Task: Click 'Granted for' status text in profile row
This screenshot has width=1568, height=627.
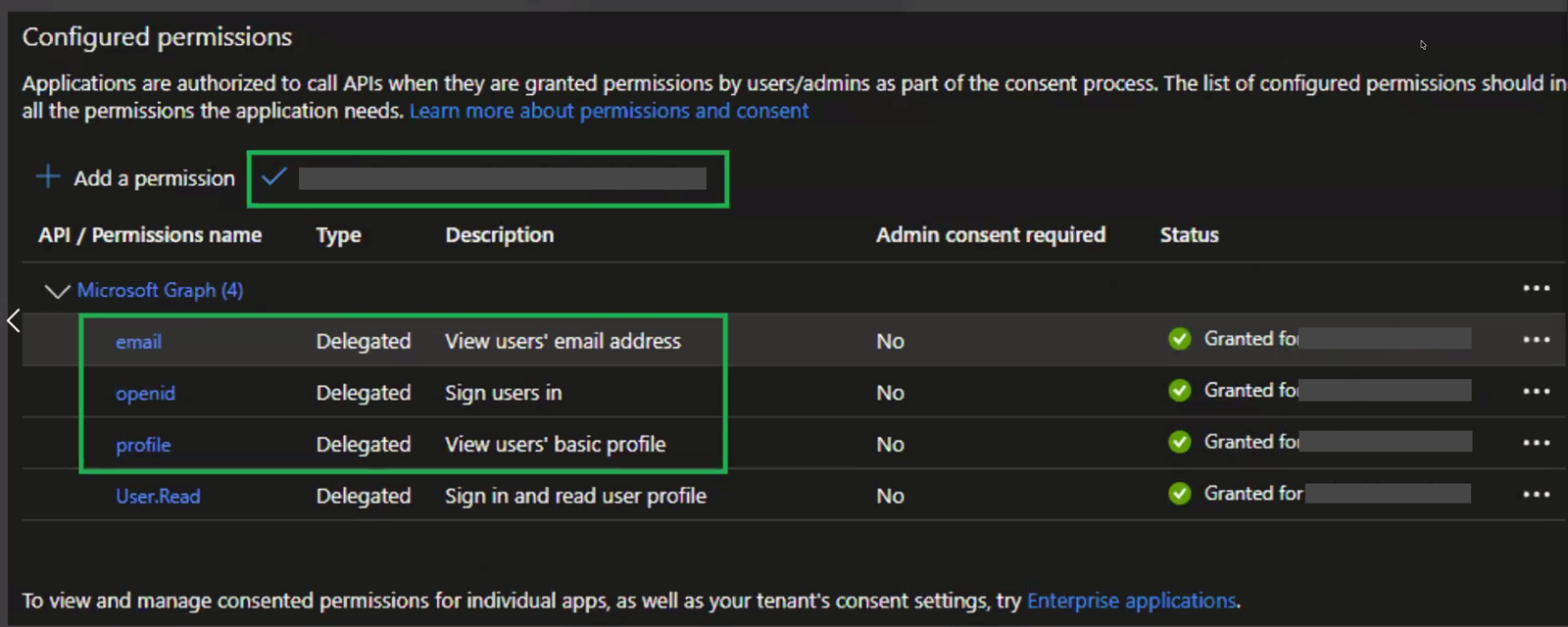Action: pyautogui.click(x=1251, y=442)
